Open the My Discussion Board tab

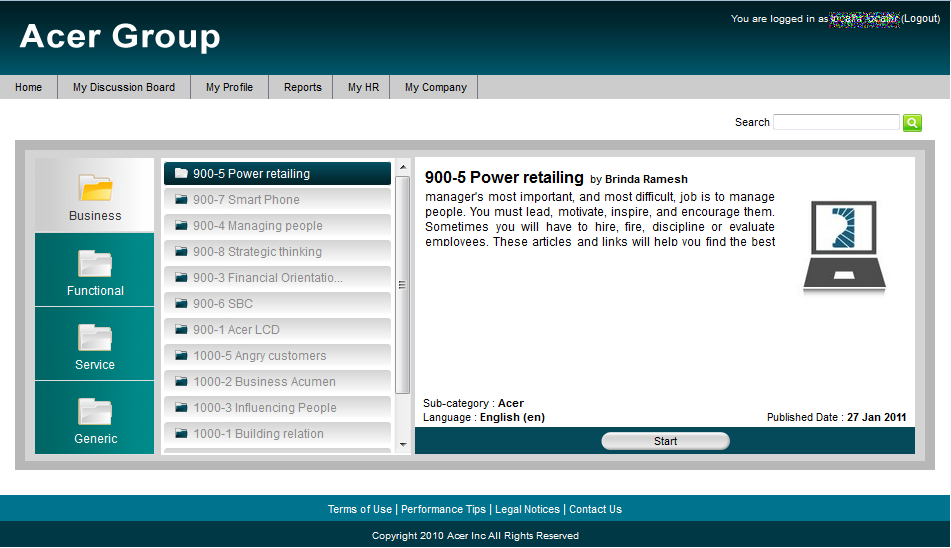pyautogui.click(x=124, y=88)
